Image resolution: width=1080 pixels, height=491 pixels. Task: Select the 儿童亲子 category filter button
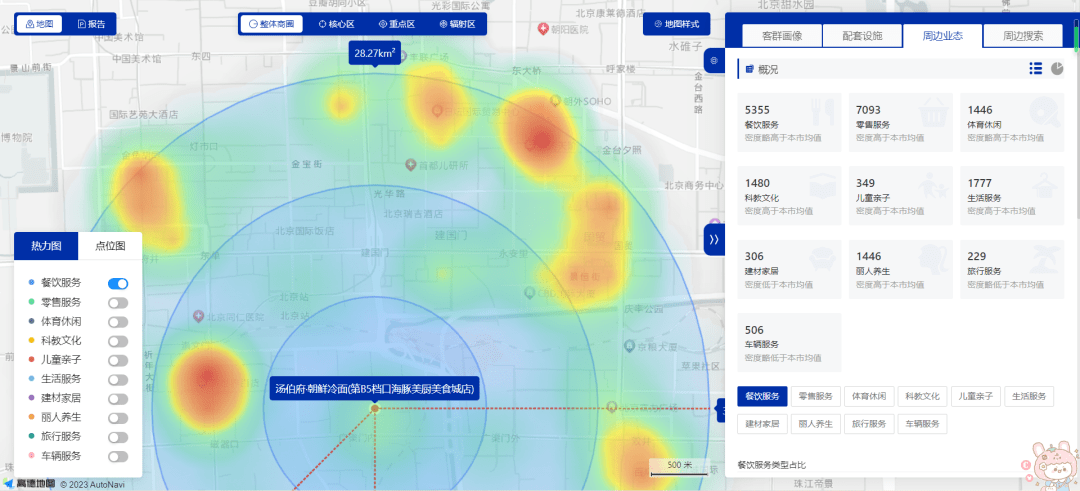(975, 396)
